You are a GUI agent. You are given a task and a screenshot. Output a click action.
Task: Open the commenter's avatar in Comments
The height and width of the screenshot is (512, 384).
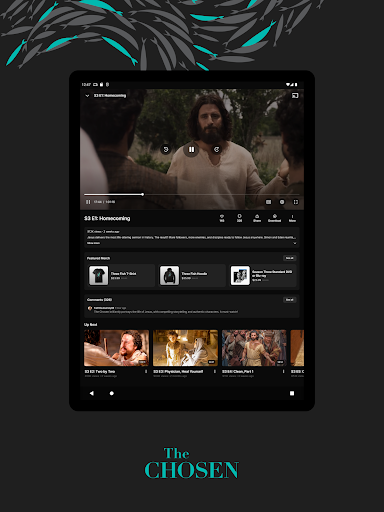[x=90, y=308]
